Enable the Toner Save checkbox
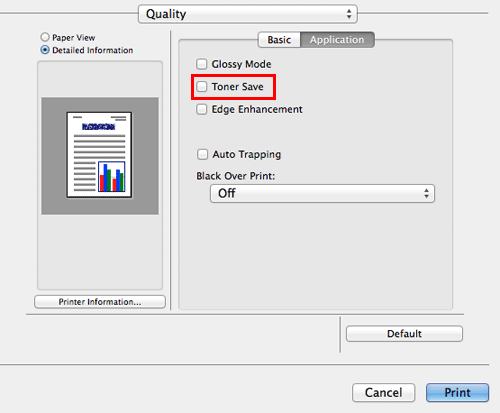 point(202,87)
